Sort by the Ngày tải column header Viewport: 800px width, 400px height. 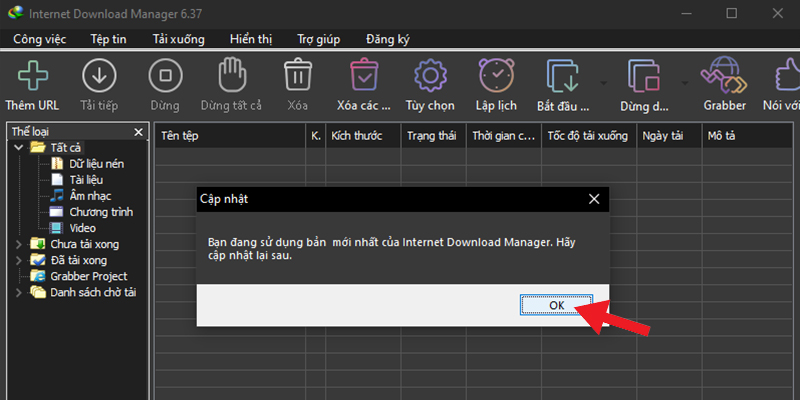(x=669, y=136)
